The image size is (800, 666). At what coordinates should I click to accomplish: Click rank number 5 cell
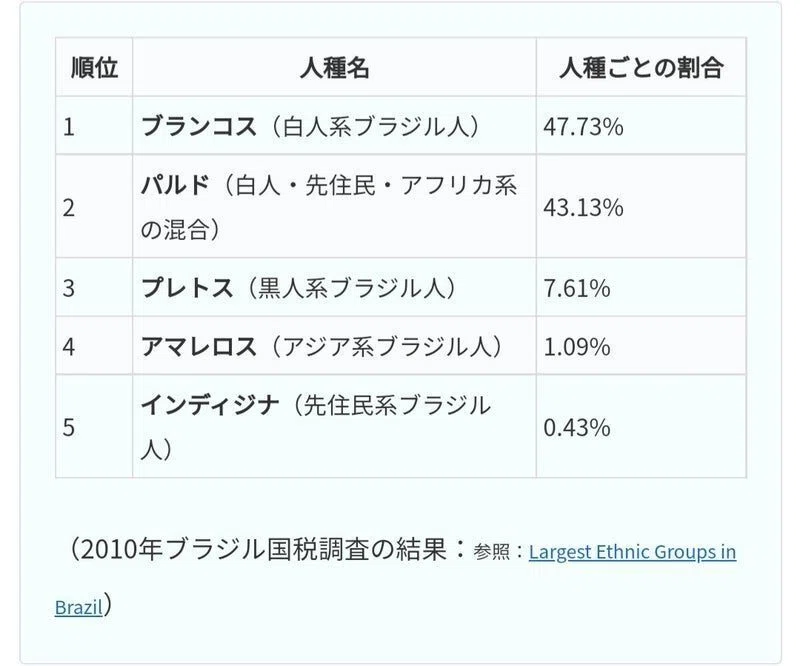click(94, 426)
